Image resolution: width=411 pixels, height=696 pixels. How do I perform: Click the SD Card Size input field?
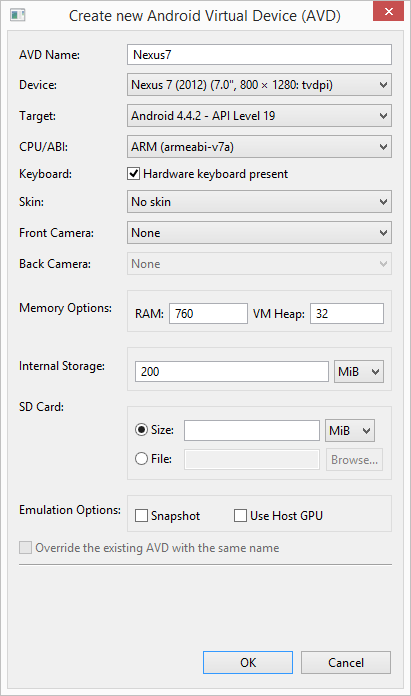pyautogui.click(x=252, y=431)
